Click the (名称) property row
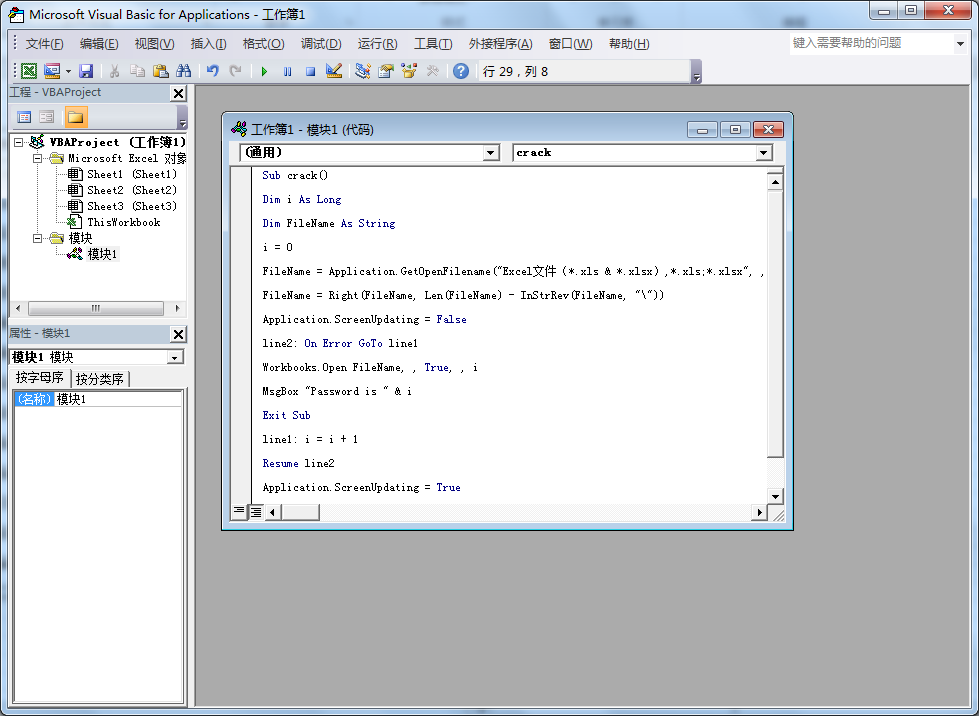Image resolution: width=979 pixels, height=716 pixels. [98, 400]
